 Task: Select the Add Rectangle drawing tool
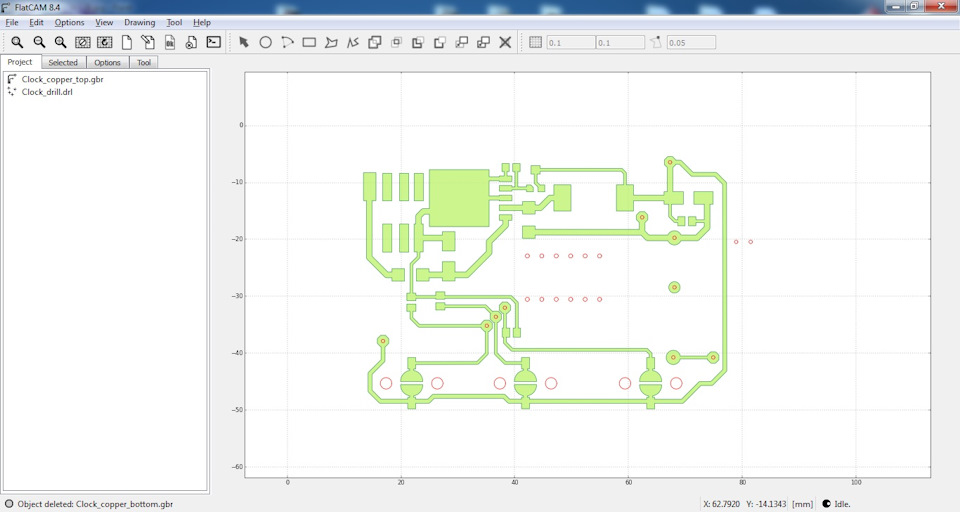pos(309,42)
